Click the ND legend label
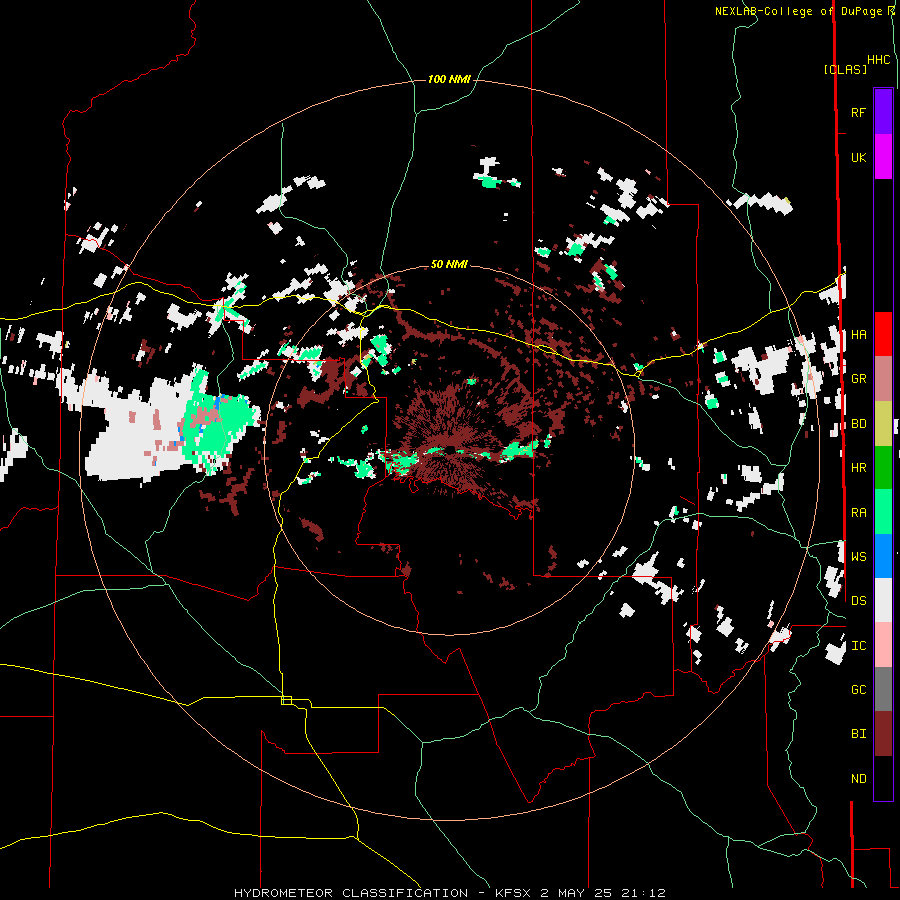The height and width of the screenshot is (900, 900). point(858,779)
